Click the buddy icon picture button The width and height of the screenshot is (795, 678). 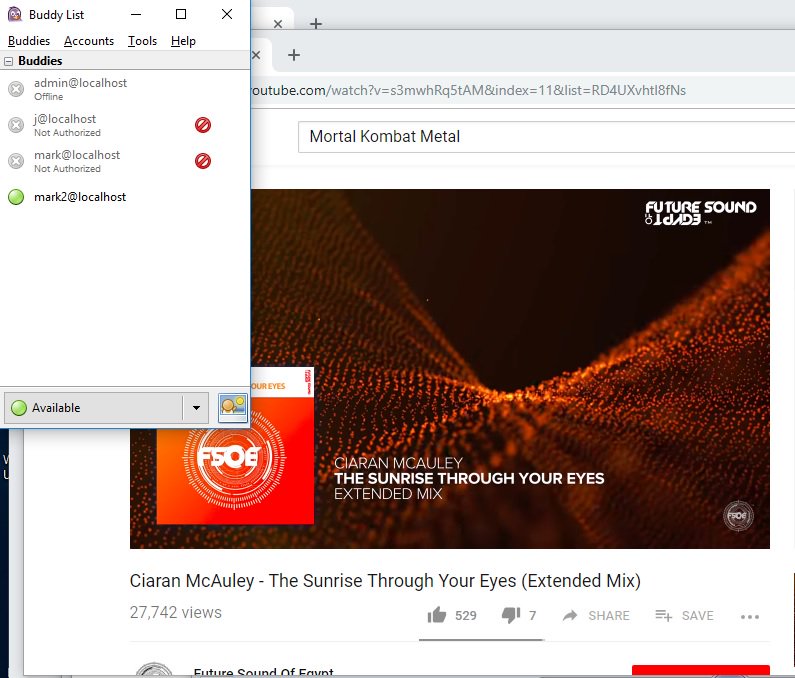pyautogui.click(x=233, y=408)
